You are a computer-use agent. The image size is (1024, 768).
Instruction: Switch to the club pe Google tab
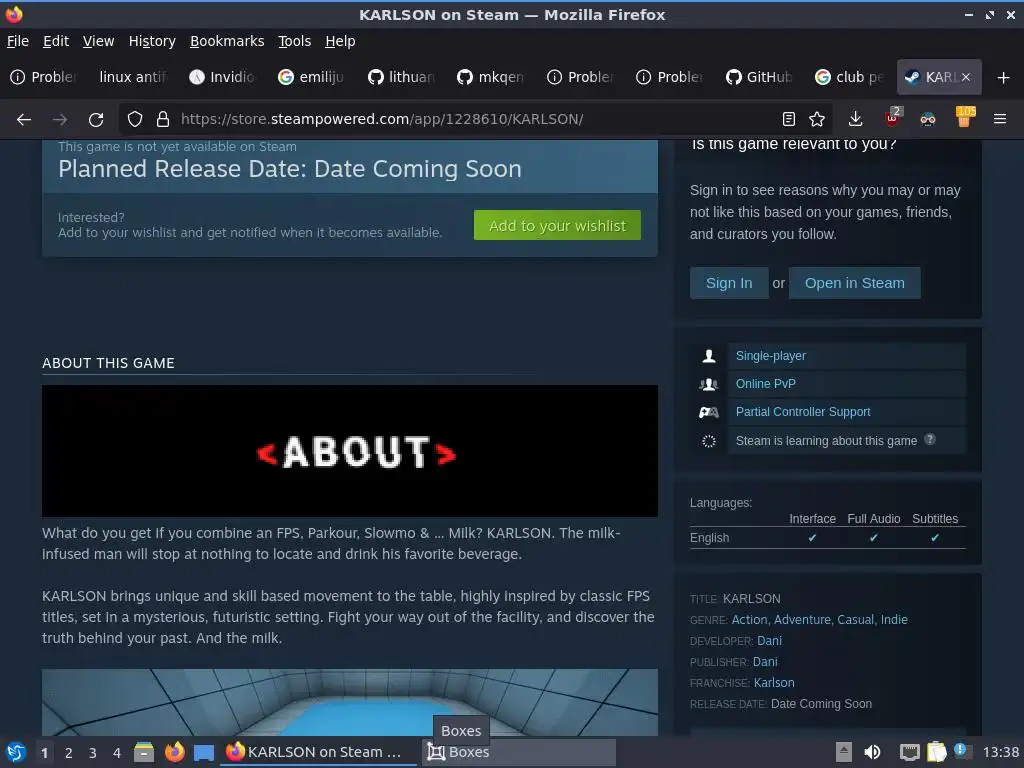click(x=849, y=77)
